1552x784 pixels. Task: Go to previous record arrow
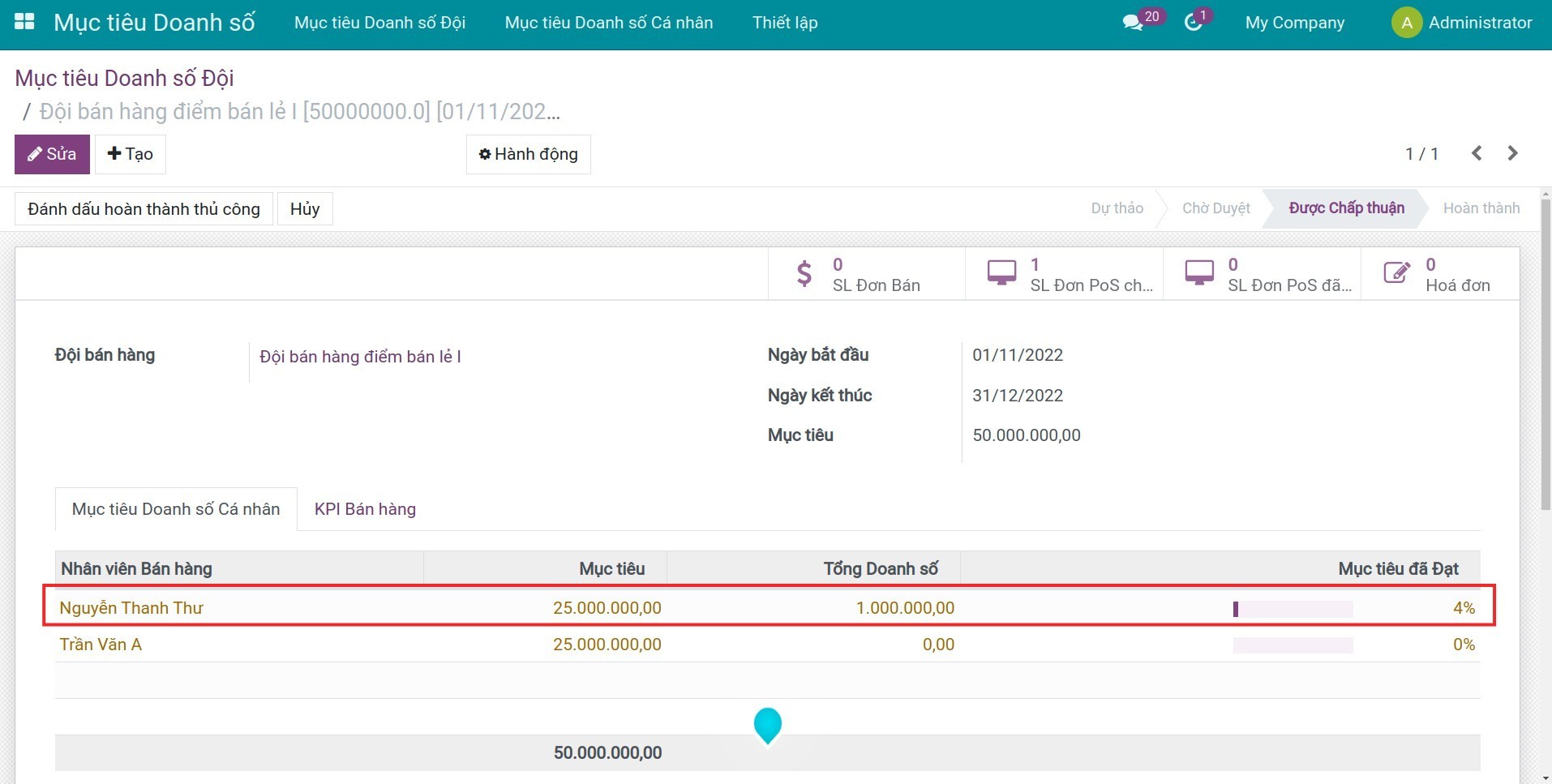tap(1477, 153)
